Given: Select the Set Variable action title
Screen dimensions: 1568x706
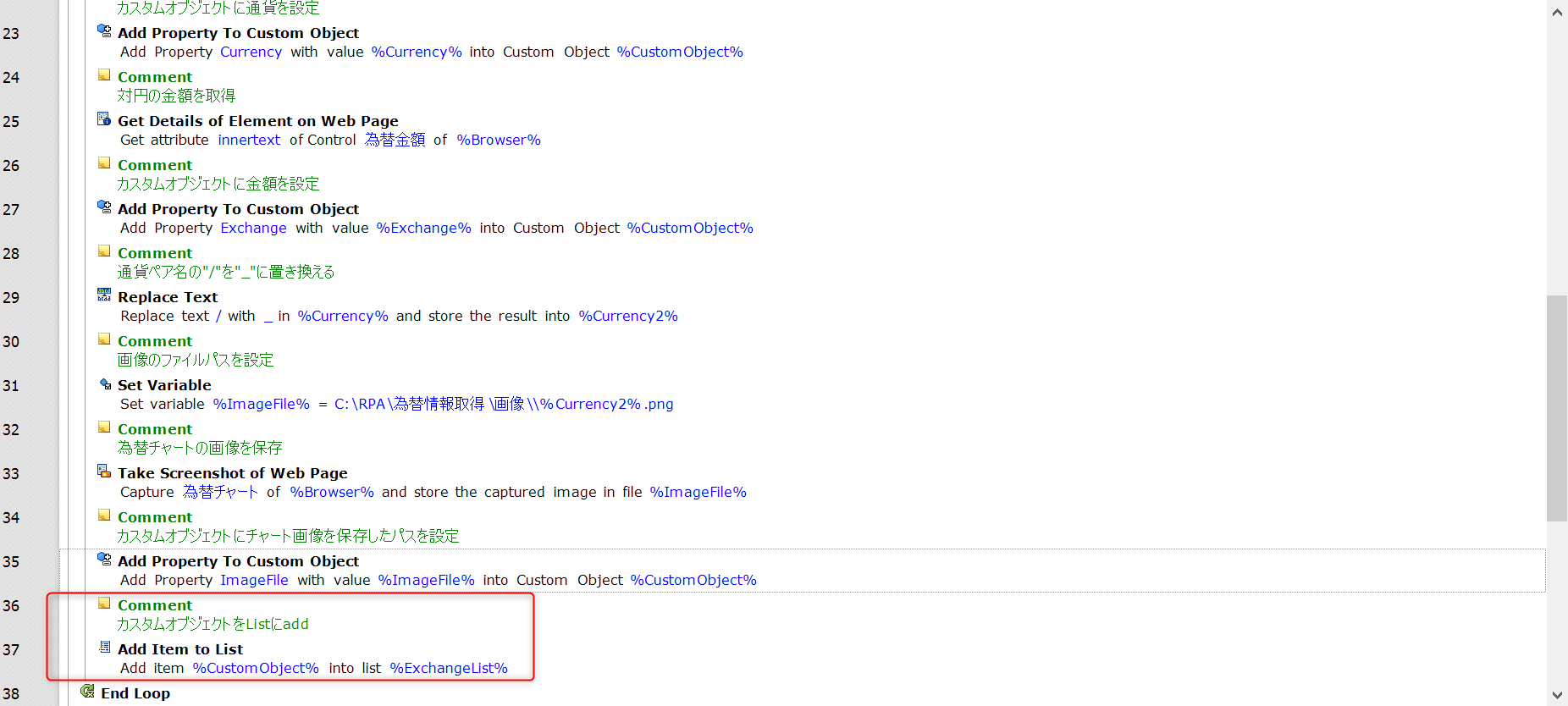Looking at the screenshot, I should click(x=164, y=385).
